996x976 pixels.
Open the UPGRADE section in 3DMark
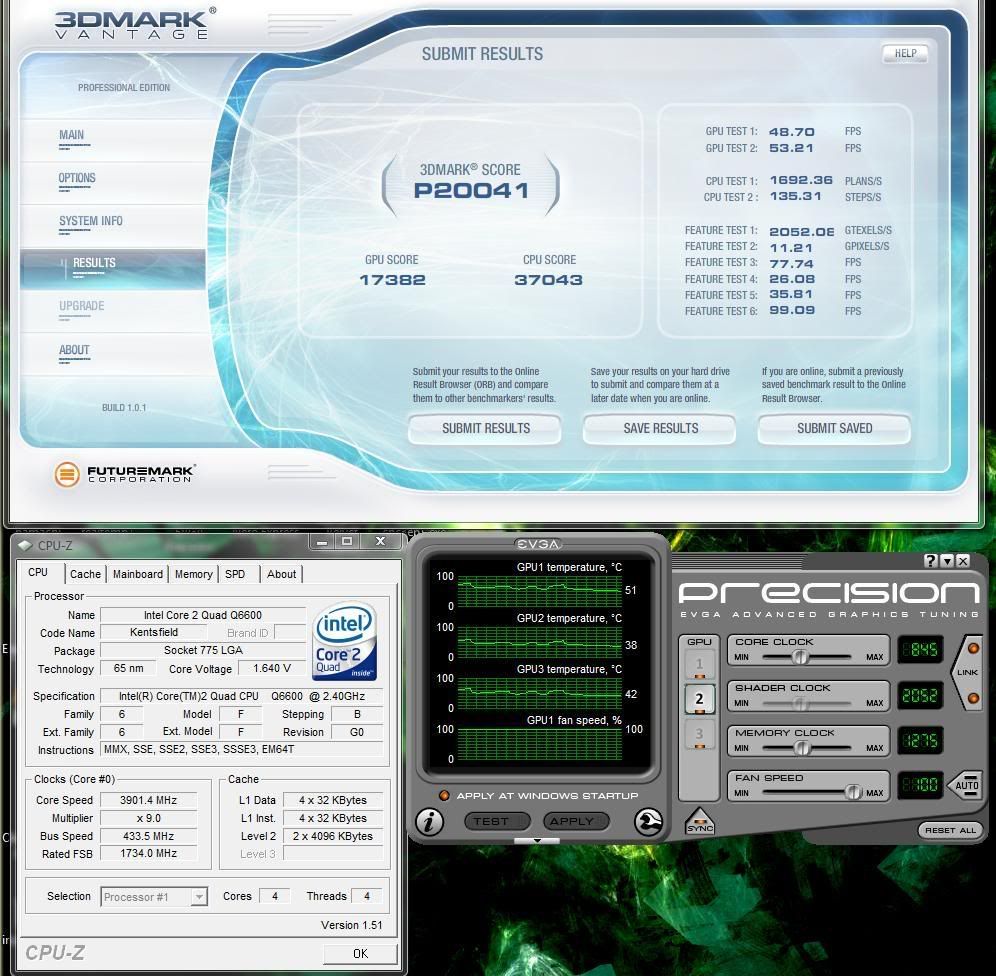pyautogui.click(x=81, y=307)
